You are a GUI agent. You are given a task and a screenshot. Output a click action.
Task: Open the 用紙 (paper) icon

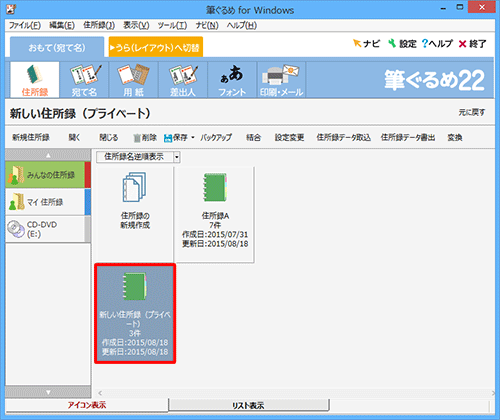tap(133, 80)
